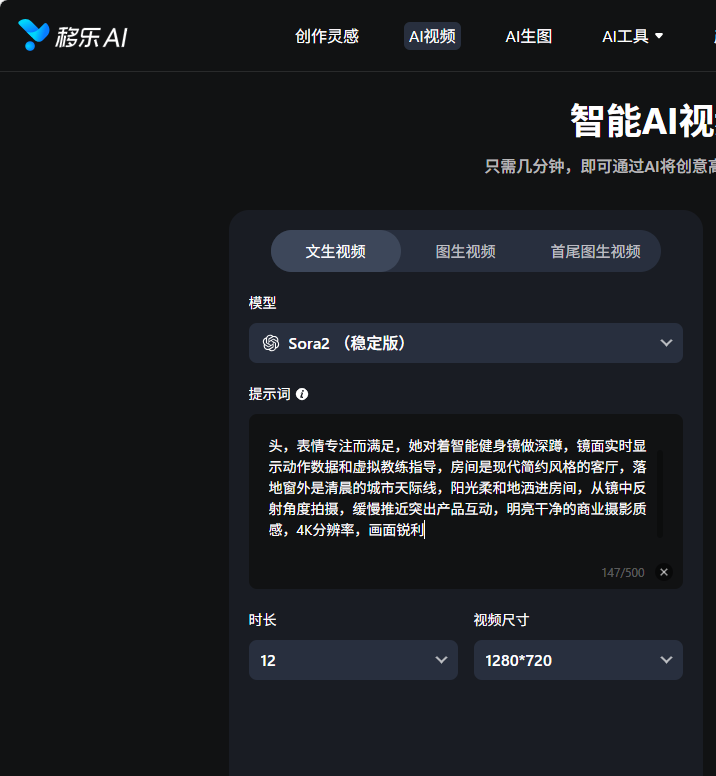Viewport: 716px width, 776px height.
Task: Click the chevron in the 视频尺寸 field
Action: tap(666, 660)
